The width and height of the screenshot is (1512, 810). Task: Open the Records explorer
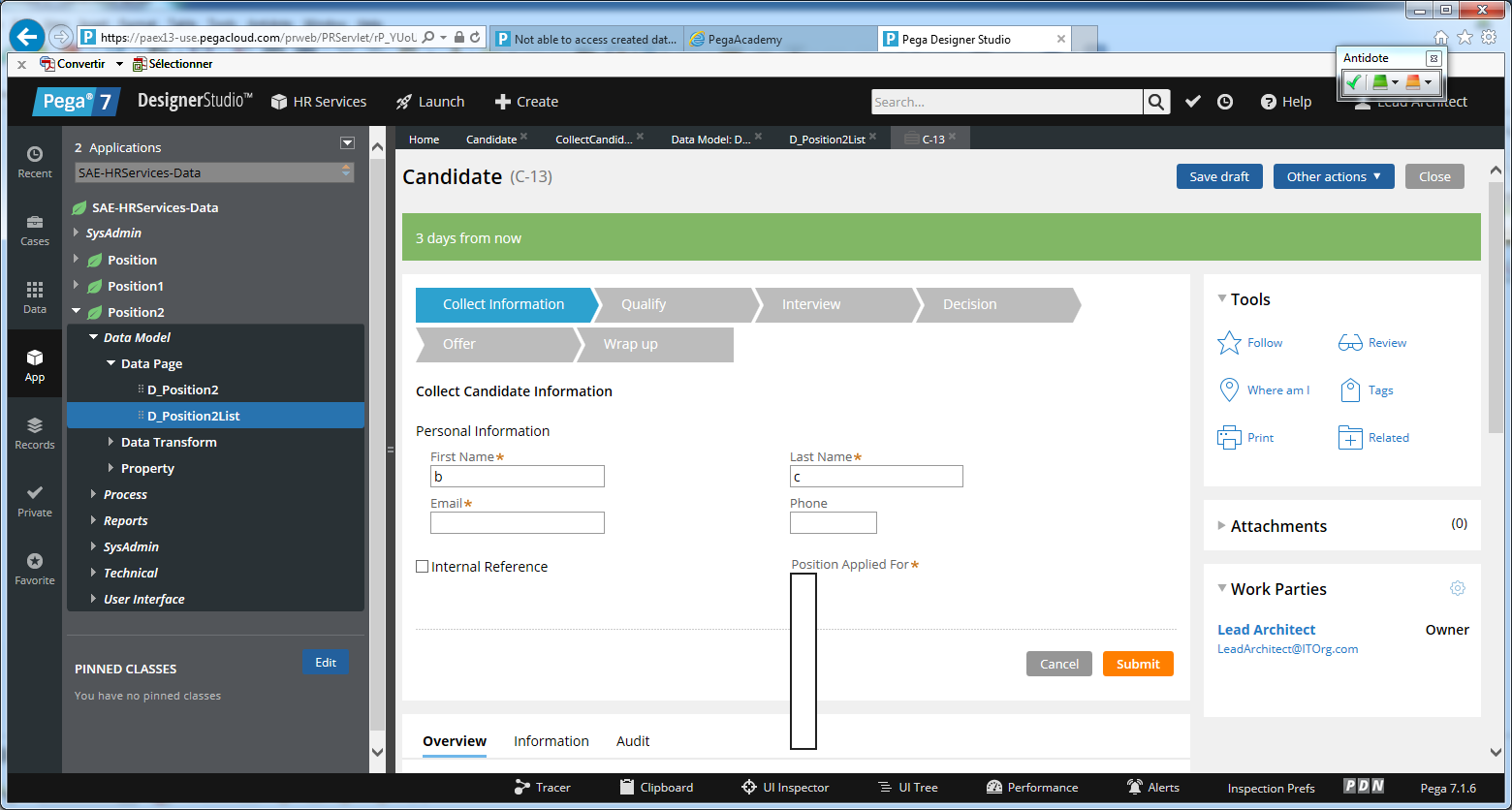coord(35,433)
